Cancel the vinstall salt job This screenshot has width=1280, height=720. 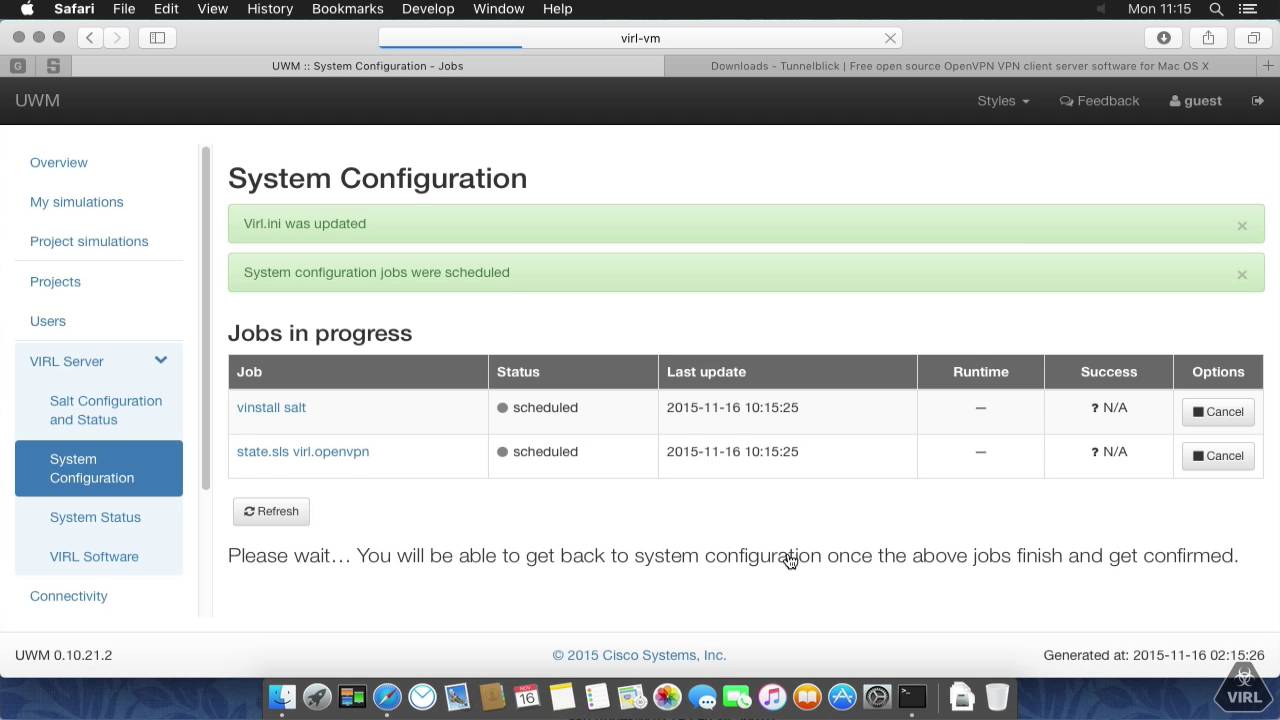(1218, 412)
